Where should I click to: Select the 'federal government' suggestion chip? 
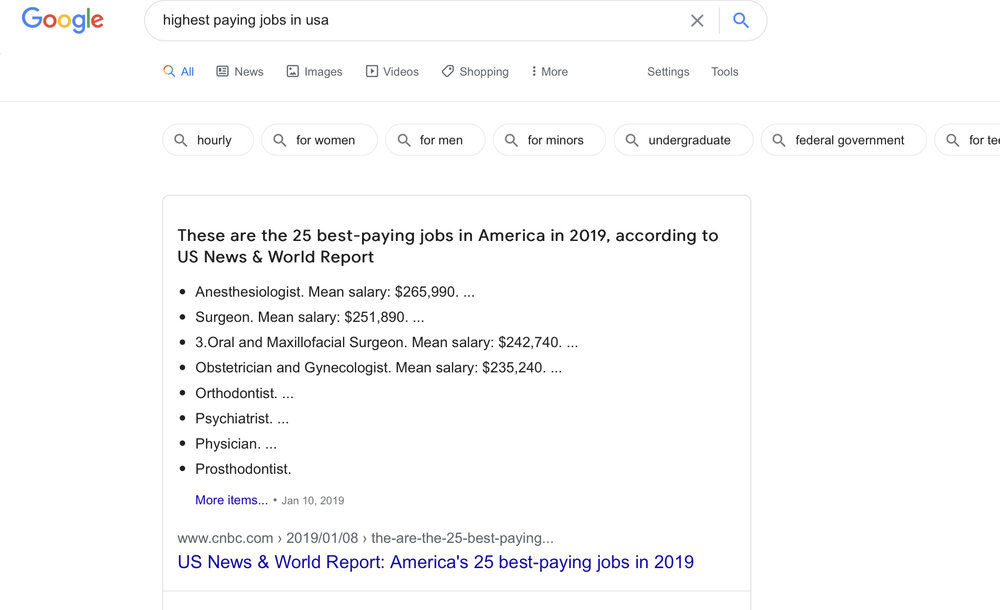[x=843, y=140]
